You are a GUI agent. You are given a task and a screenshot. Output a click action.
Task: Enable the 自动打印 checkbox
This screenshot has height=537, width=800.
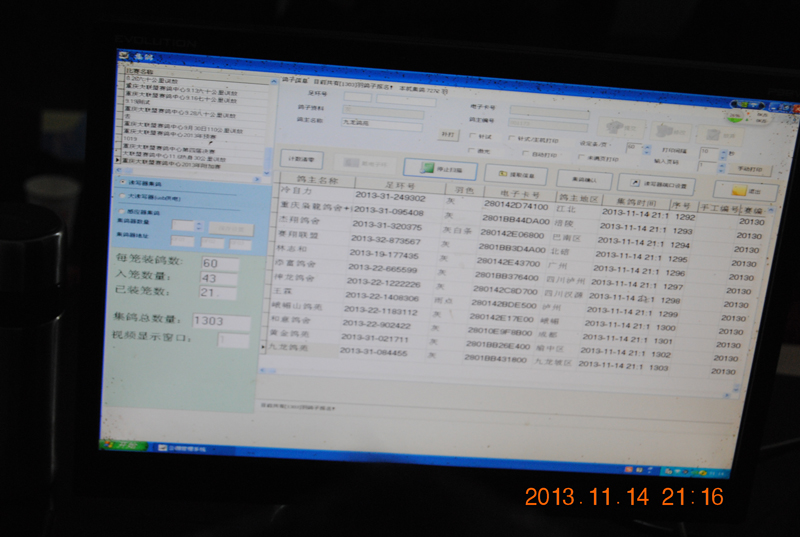point(525,154)
